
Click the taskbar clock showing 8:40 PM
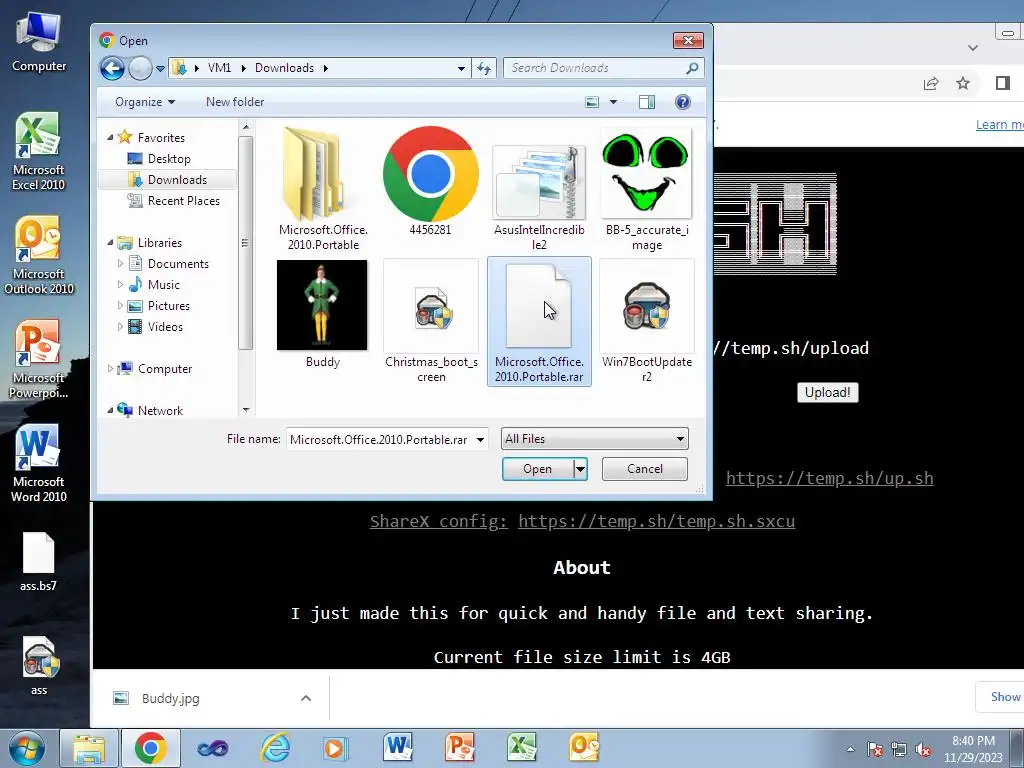973,749
